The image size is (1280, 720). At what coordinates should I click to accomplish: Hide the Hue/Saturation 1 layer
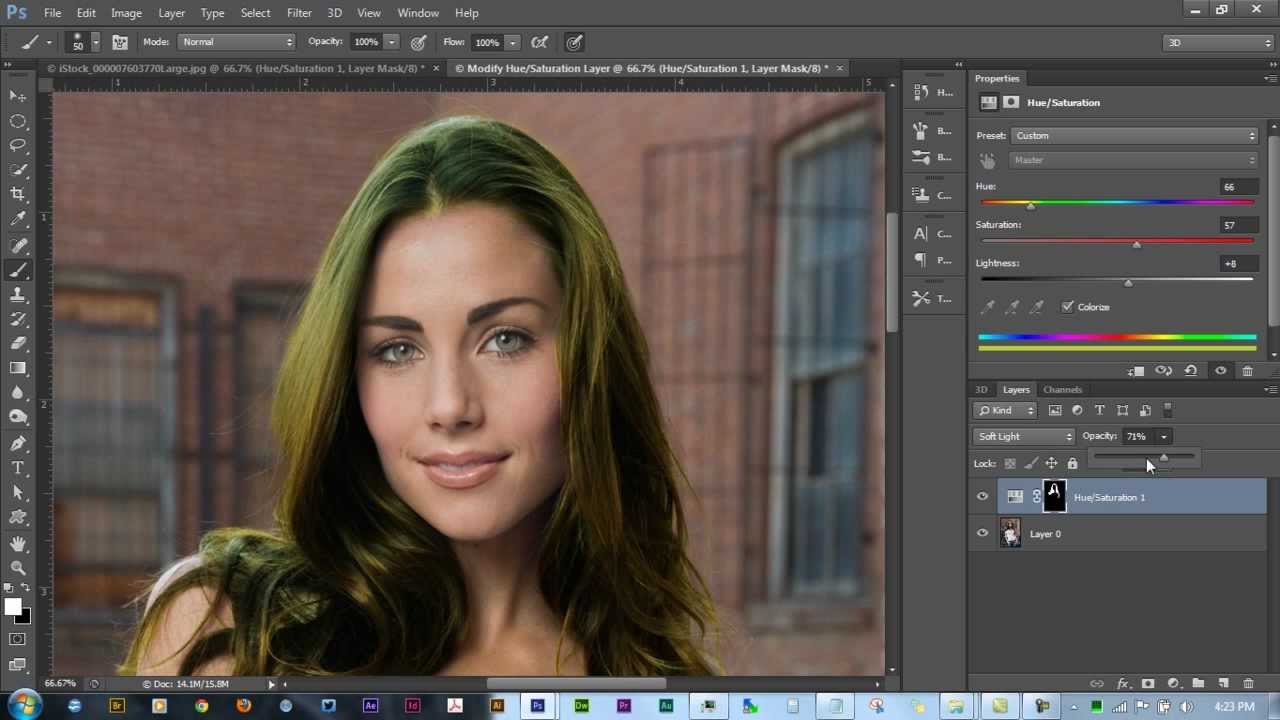(982, 496)
